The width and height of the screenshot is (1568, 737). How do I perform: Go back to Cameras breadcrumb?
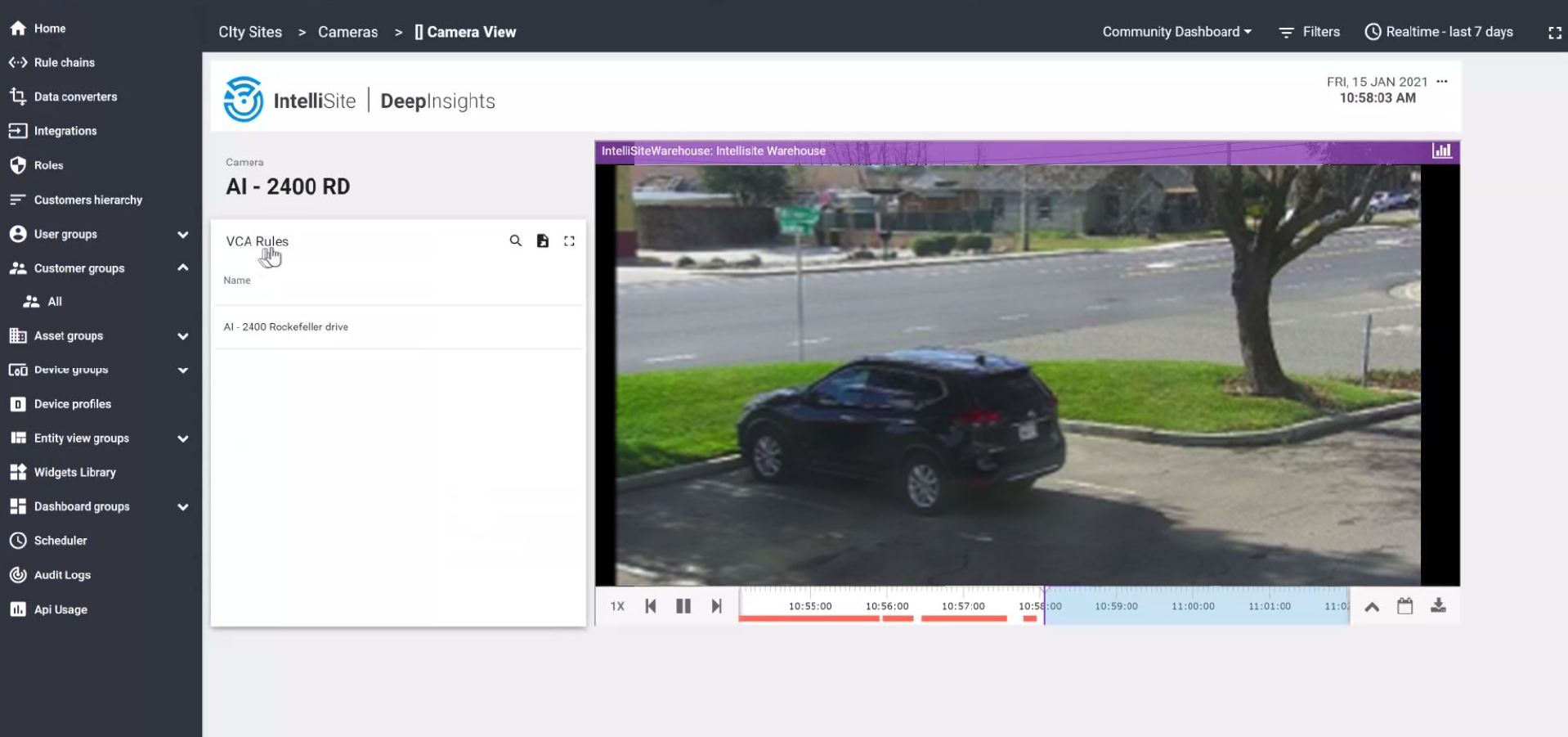coord(348,32)
